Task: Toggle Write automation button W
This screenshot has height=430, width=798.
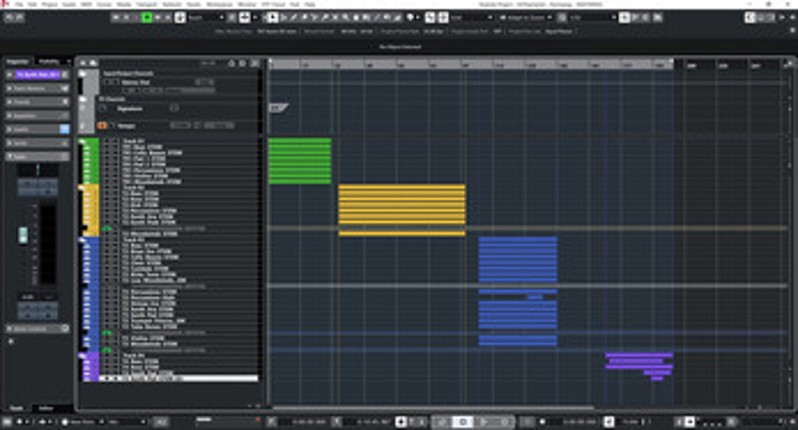Action: [158, 17]
